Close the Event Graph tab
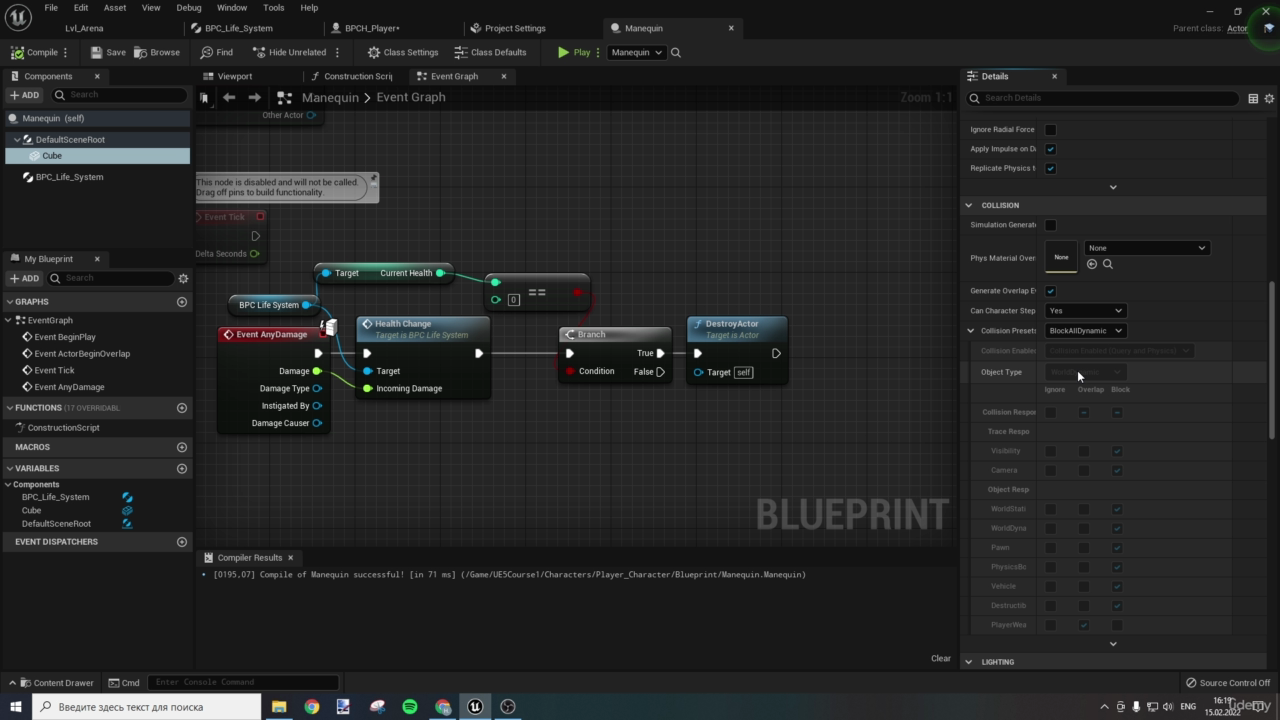 pyautogui.click(x=504, y=76)
